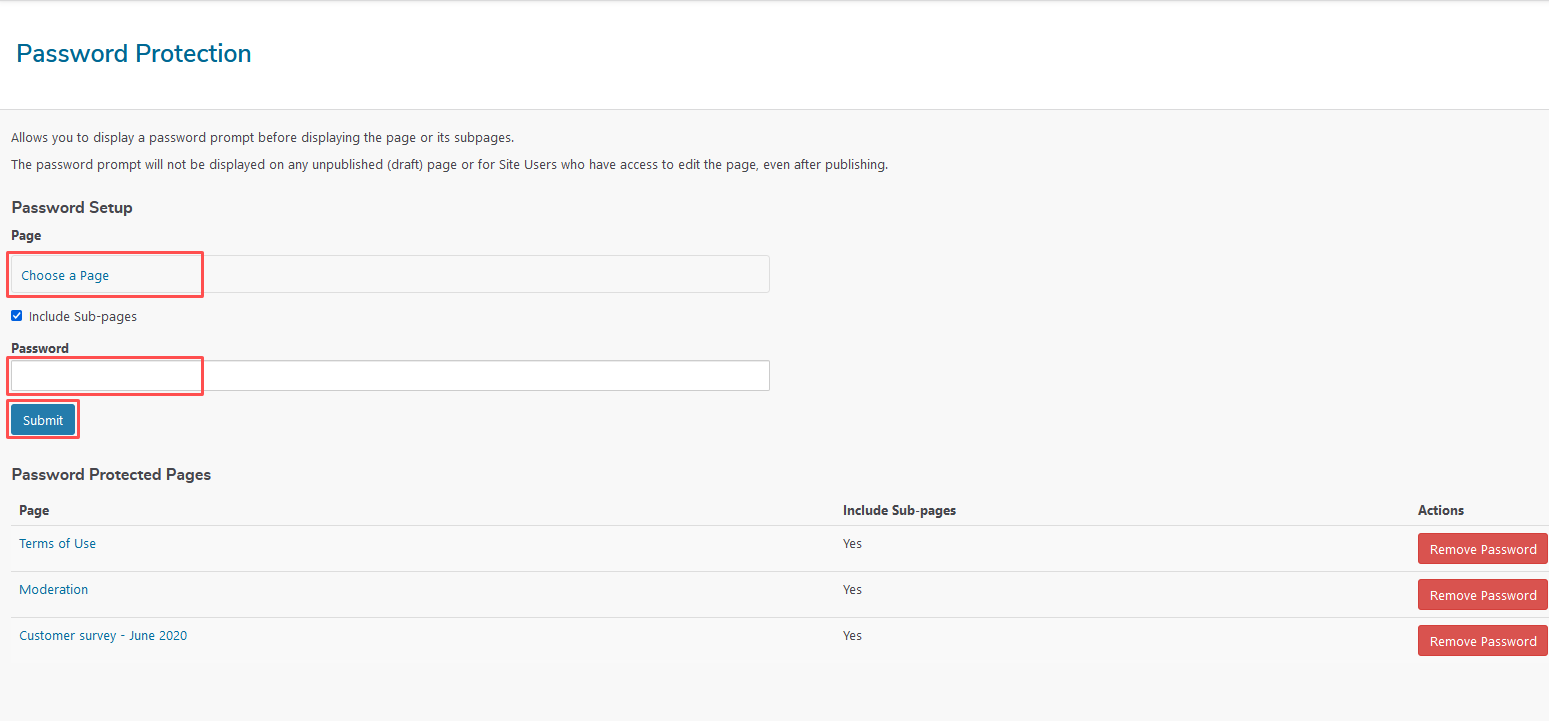Click the Include Sub-pages column header
Image resolution: width=1549 pixels, height=721 pixels.
tap(899, 510)
